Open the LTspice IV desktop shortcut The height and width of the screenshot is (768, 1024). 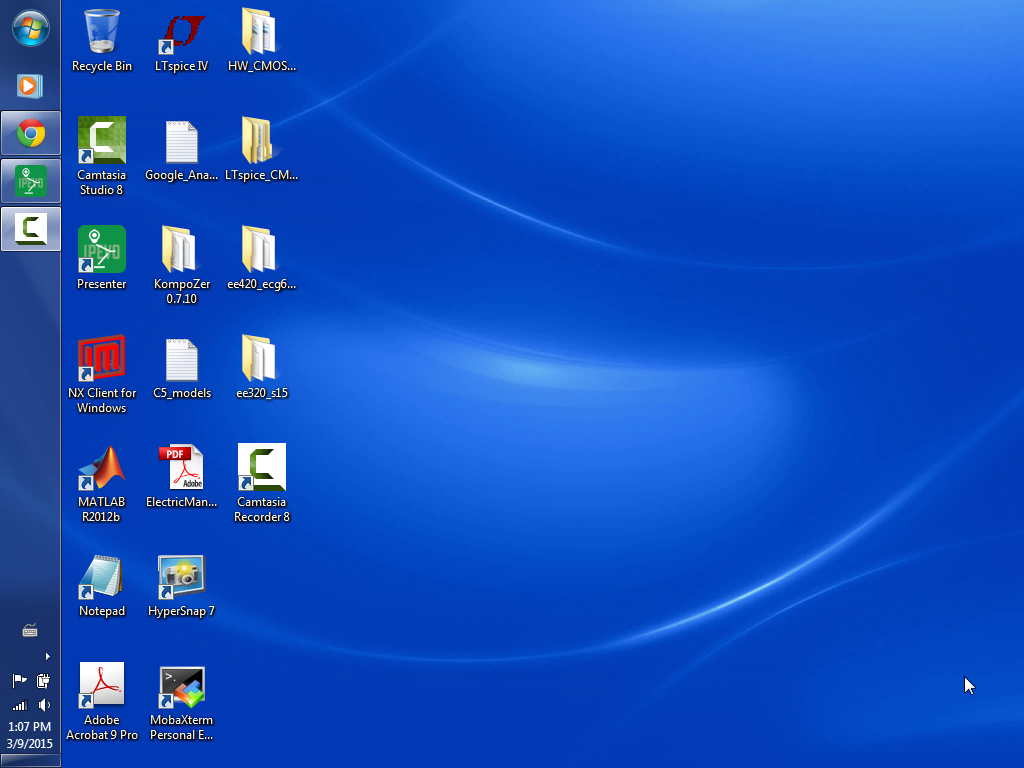click(x=182, y=33)
